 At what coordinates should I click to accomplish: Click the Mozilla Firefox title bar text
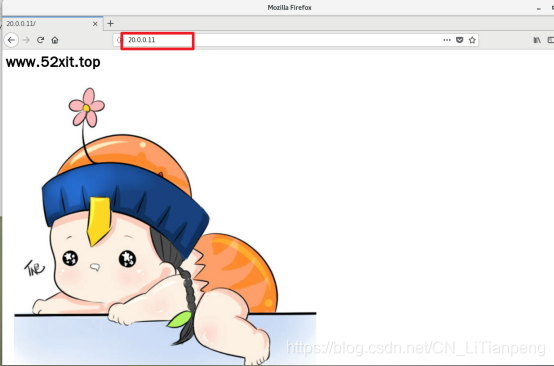point(289,8)
